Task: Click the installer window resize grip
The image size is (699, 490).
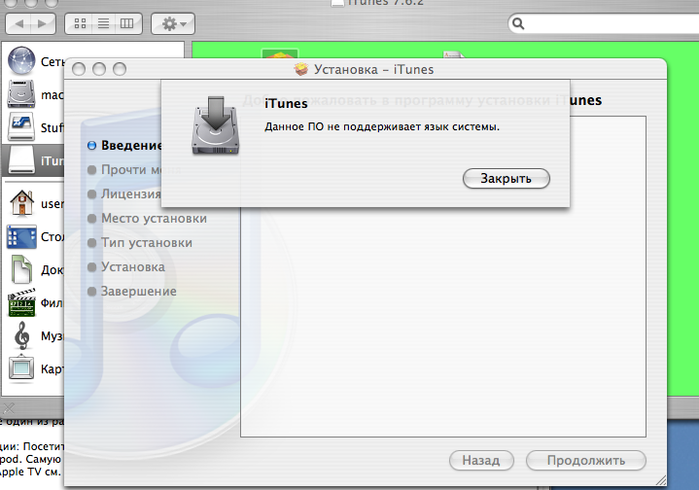Action: pos(661,480)
